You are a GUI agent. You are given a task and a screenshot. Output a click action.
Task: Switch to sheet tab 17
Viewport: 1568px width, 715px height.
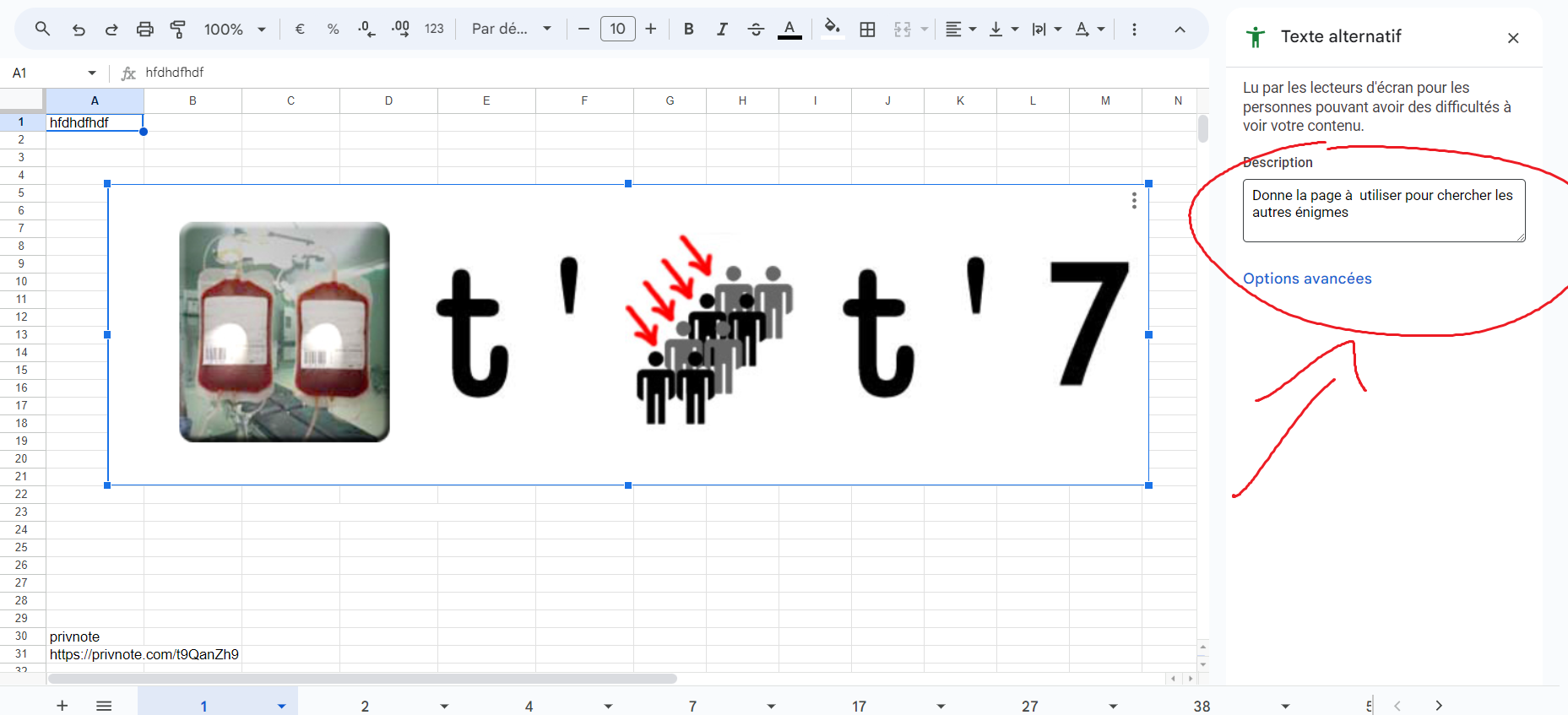pyautogui.click(x=859, y=706)
